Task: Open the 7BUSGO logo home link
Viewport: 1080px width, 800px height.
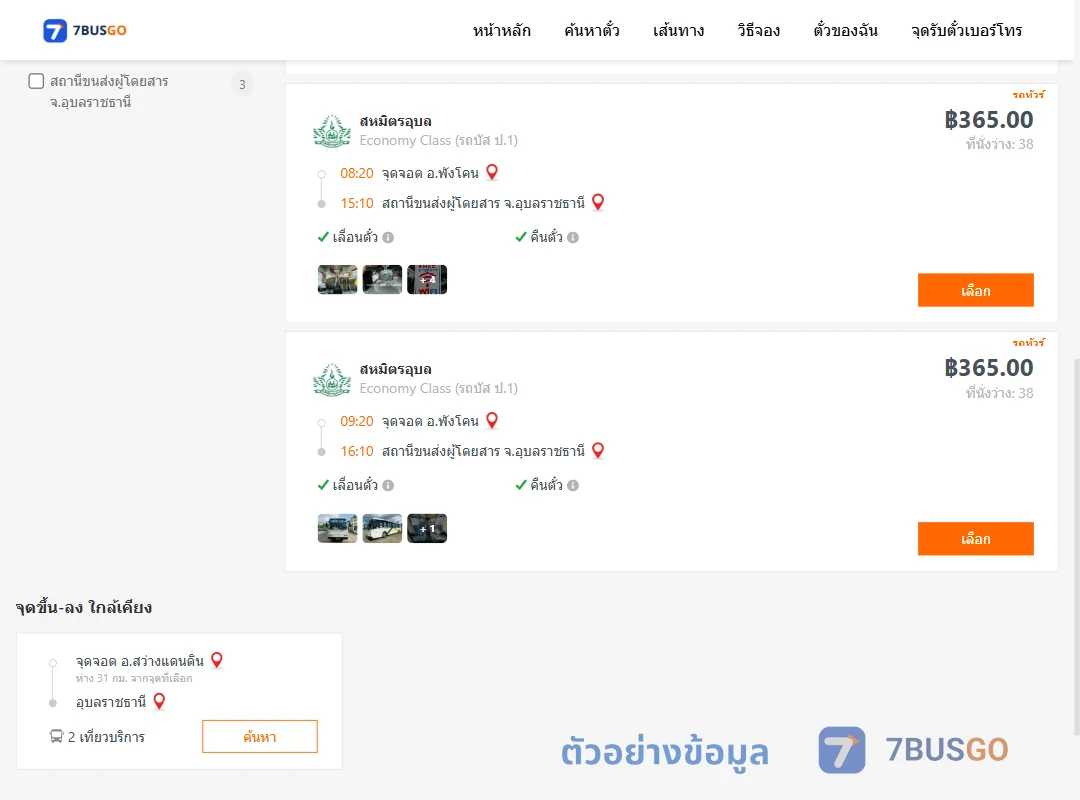Action: point(85,30)
